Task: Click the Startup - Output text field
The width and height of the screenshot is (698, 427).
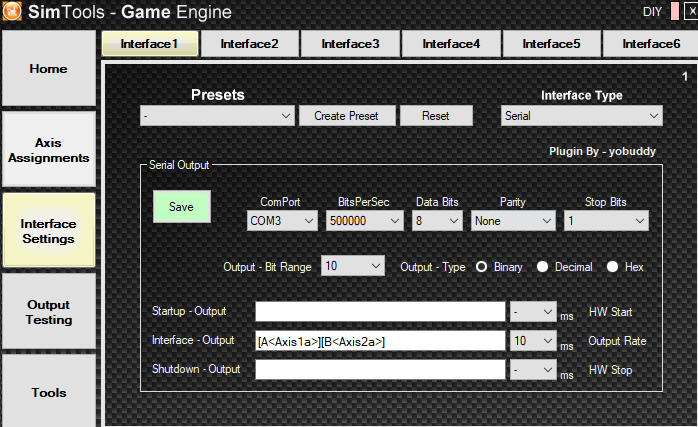Action: pyautogui.click(x=380, y=312)
